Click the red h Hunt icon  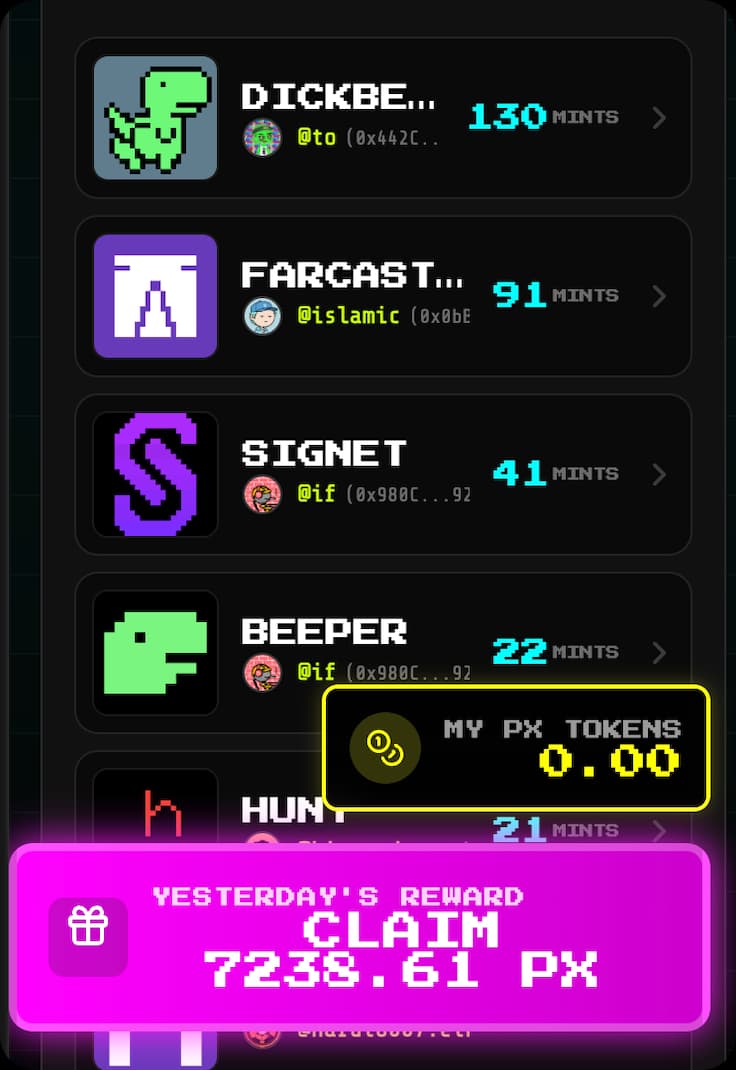click(162, 813)
